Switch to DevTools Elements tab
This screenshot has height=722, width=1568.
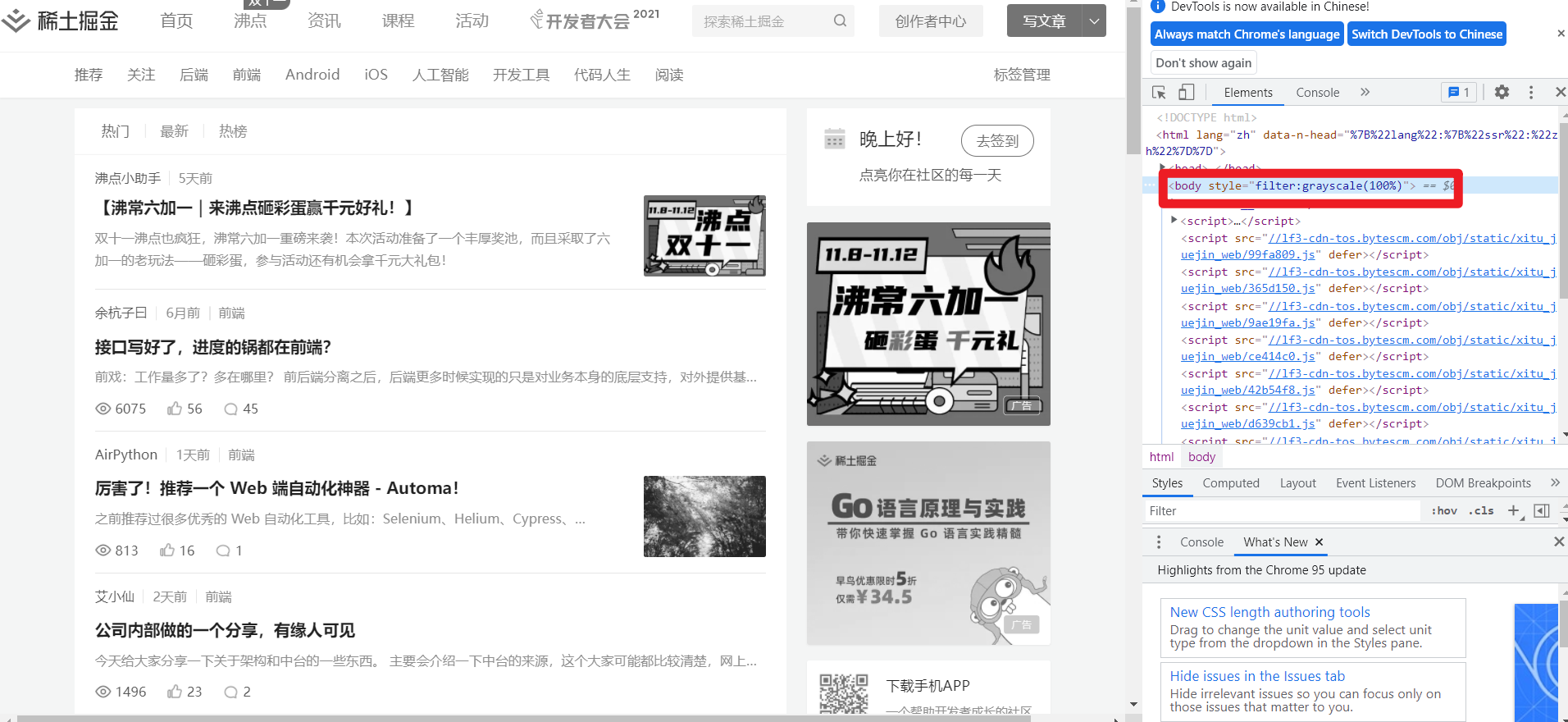(1248, 93)
